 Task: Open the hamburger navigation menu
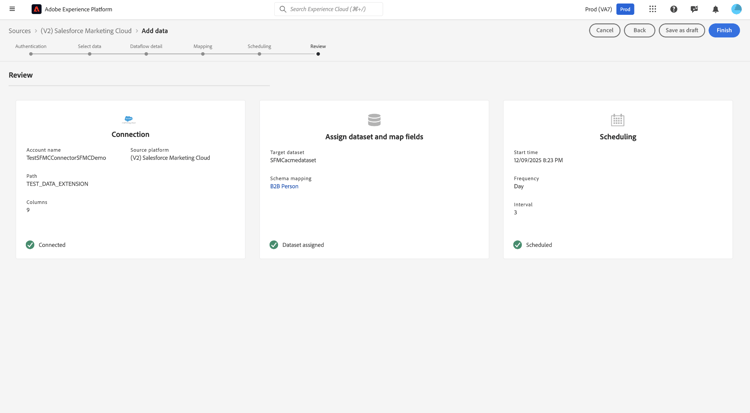tap(12, 9)
